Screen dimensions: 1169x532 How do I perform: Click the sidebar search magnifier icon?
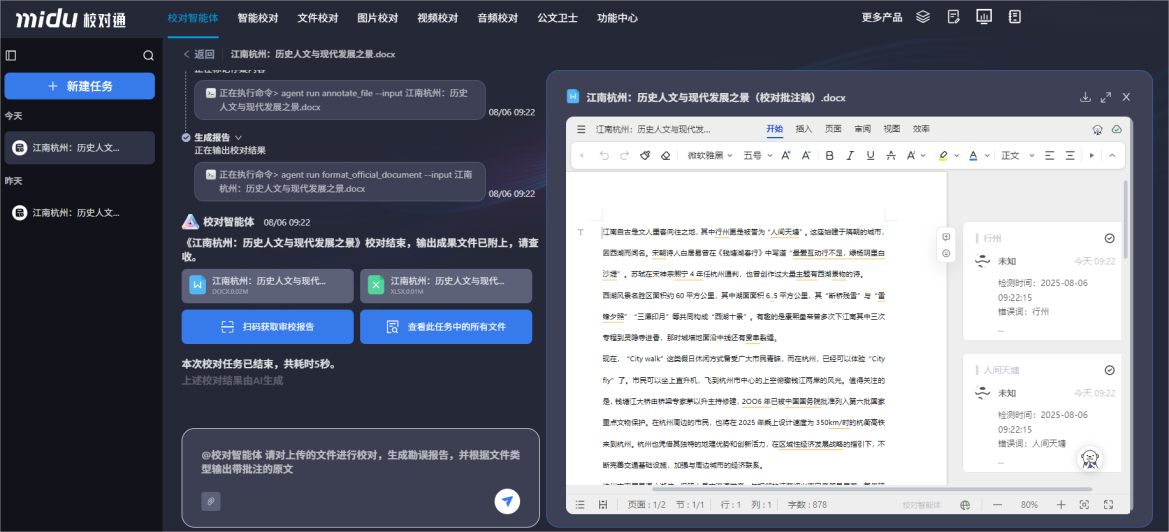coord(148,55)
